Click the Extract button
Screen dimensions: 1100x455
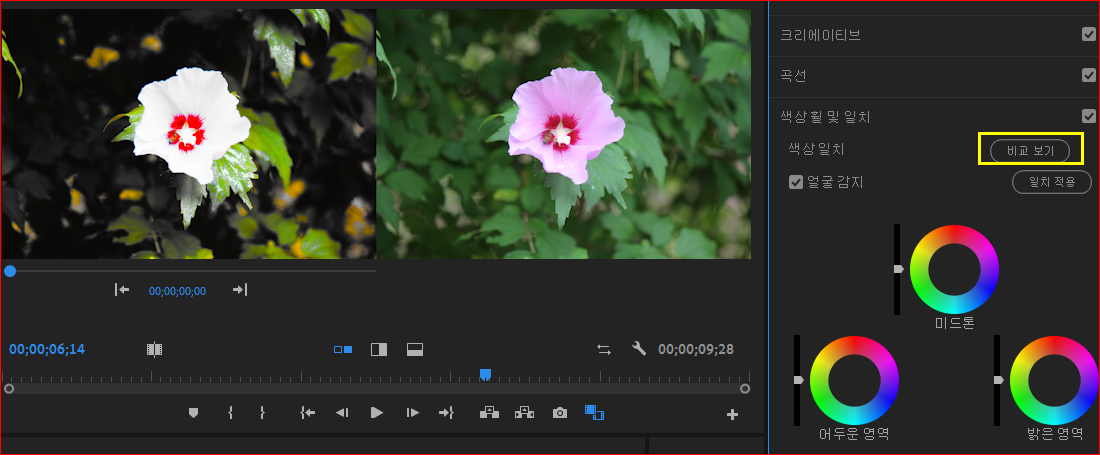(x=524, y=413)
